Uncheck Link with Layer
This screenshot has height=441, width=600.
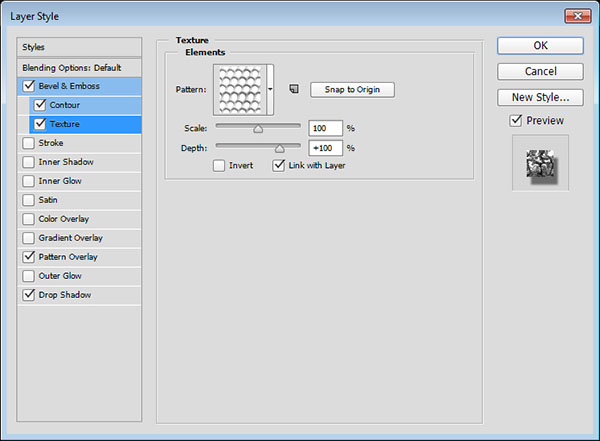[279, 166]
